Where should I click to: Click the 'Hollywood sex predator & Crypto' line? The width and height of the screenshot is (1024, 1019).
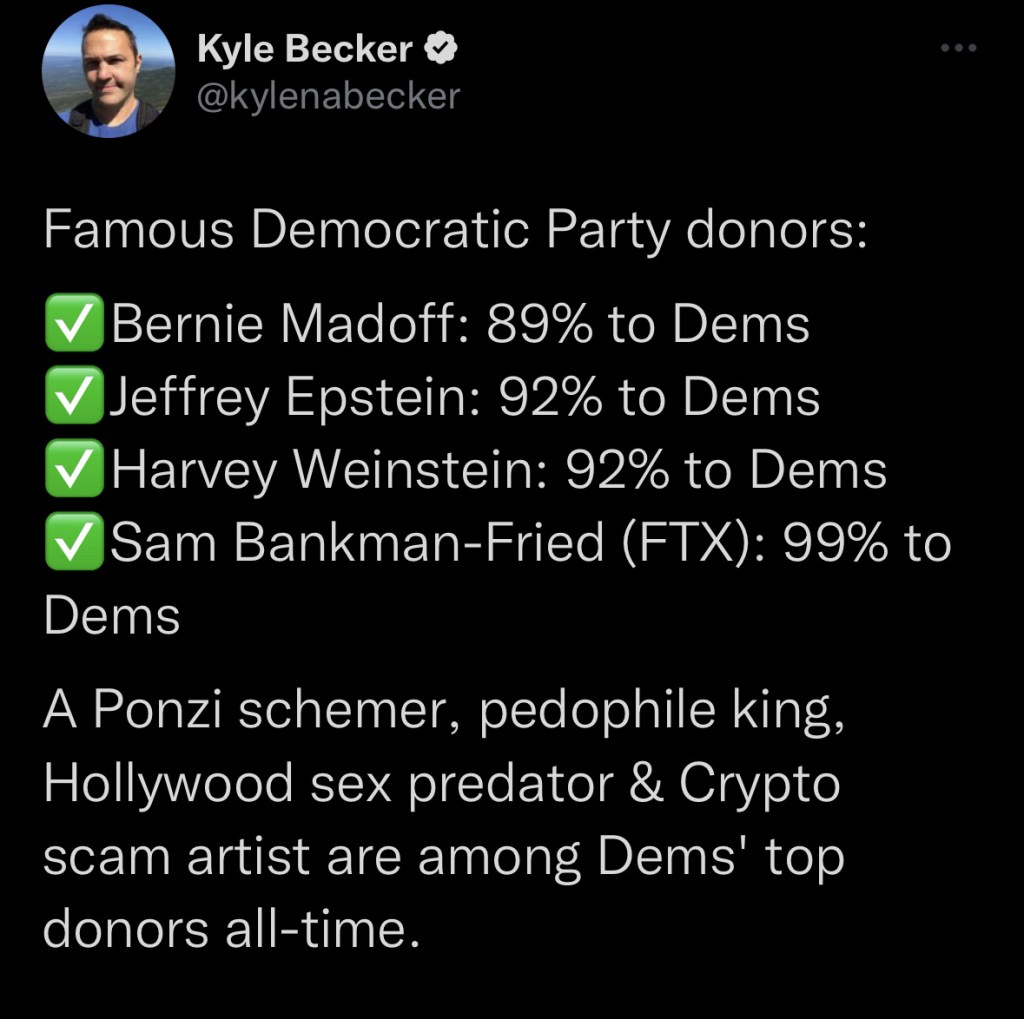pos(441,784)
